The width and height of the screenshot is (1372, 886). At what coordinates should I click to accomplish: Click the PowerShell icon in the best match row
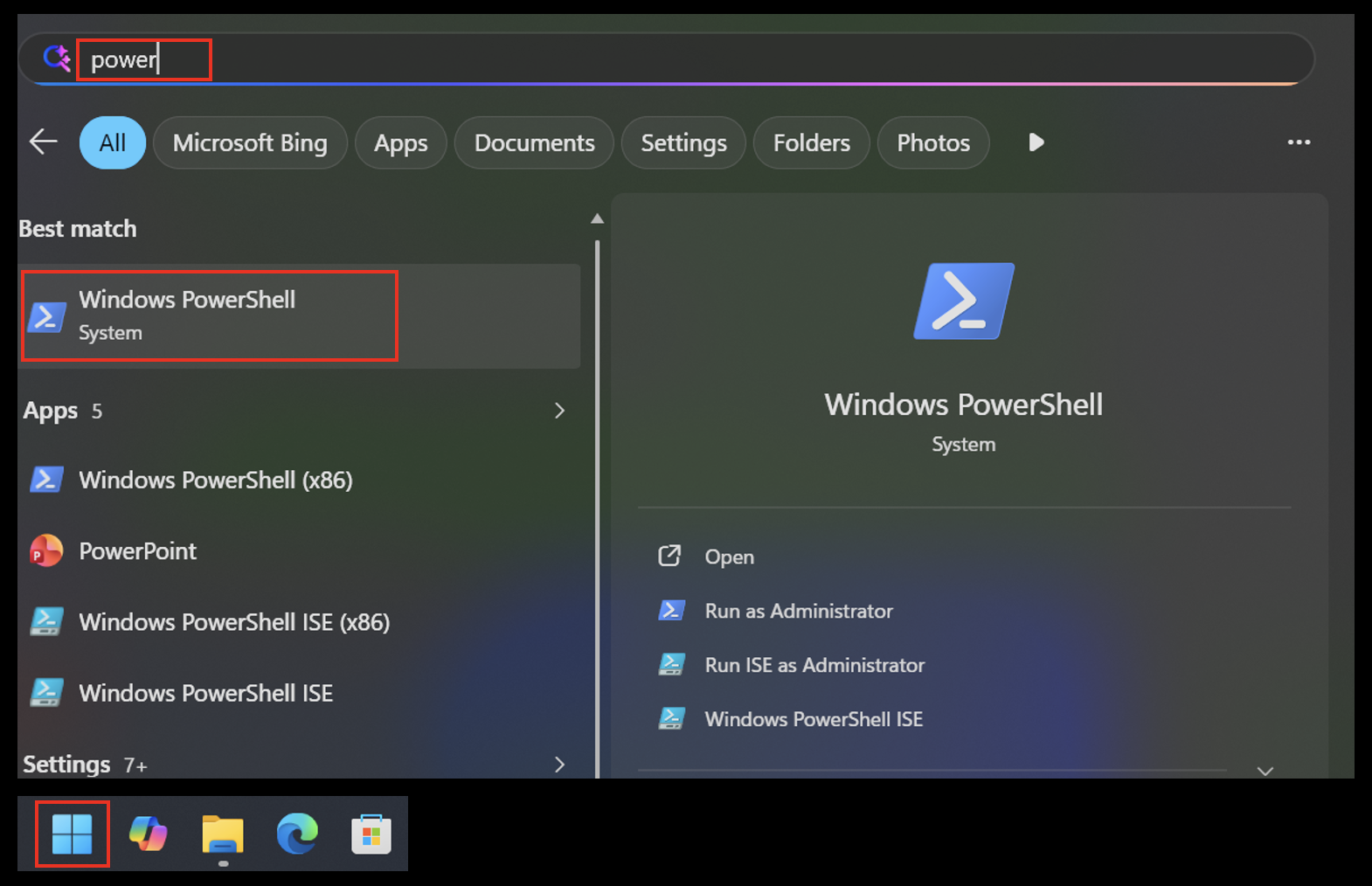coord(47,316)
